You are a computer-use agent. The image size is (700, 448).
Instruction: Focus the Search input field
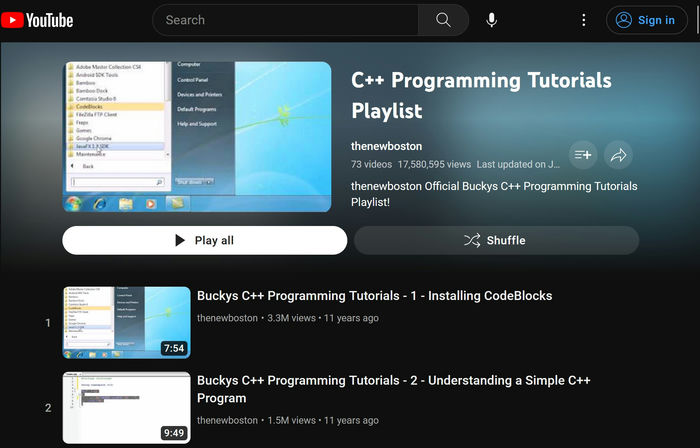(286, 20)
